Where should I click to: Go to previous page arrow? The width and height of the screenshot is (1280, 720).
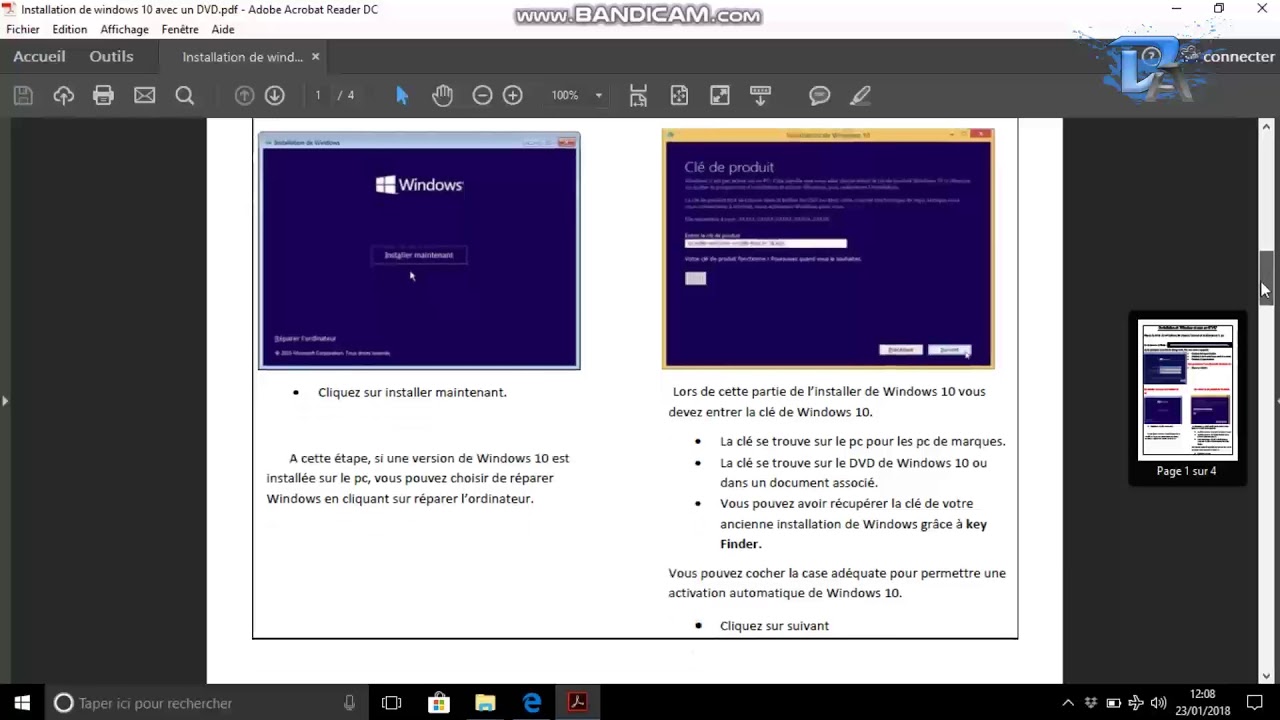(244, 95)
